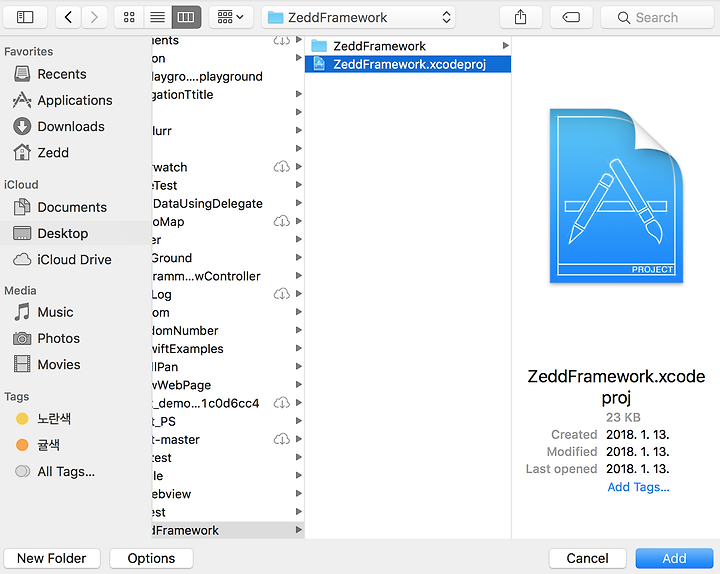
Task: Click the iCloud download icon for t-master
Action: coord(282,439)
